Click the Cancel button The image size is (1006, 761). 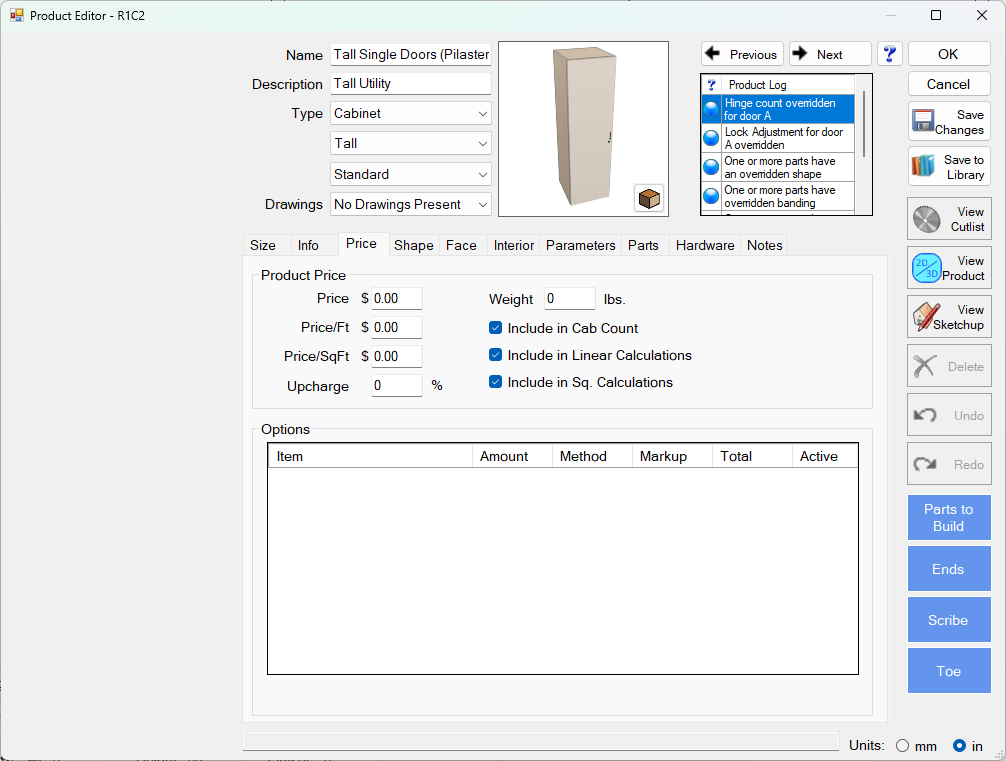point(948,84)
